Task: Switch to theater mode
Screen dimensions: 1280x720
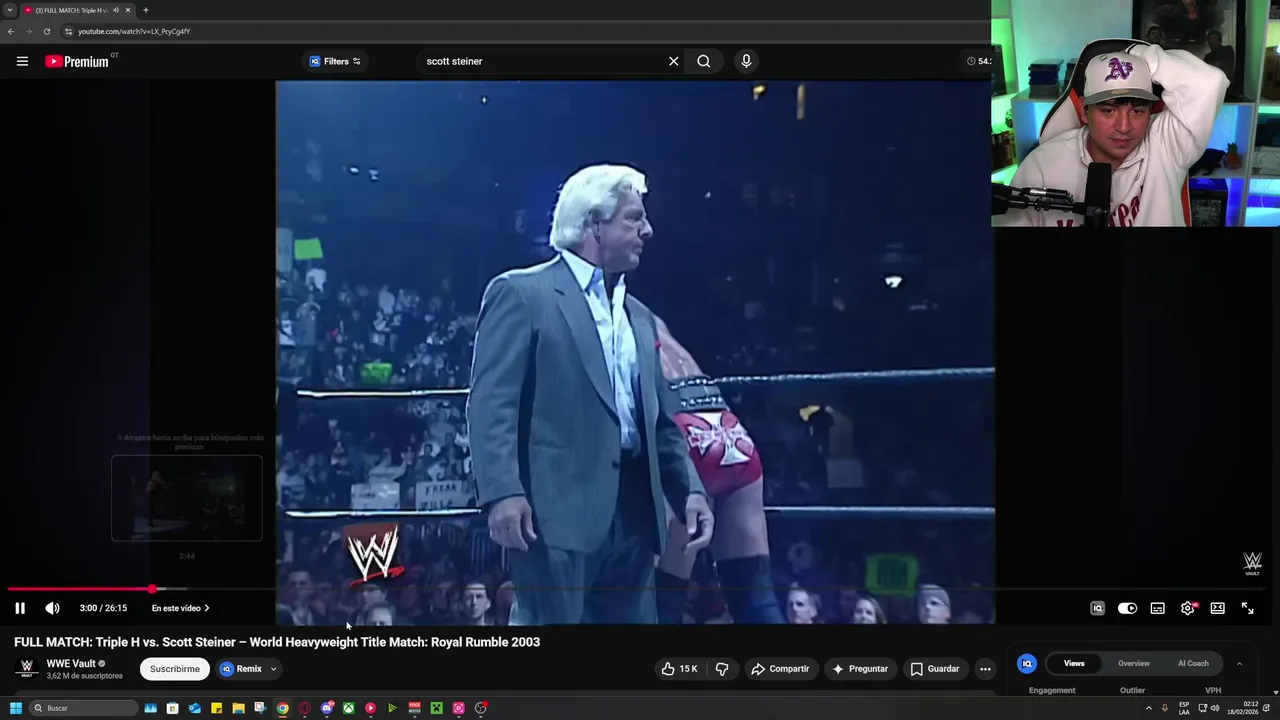Action: pos(1217,608)
